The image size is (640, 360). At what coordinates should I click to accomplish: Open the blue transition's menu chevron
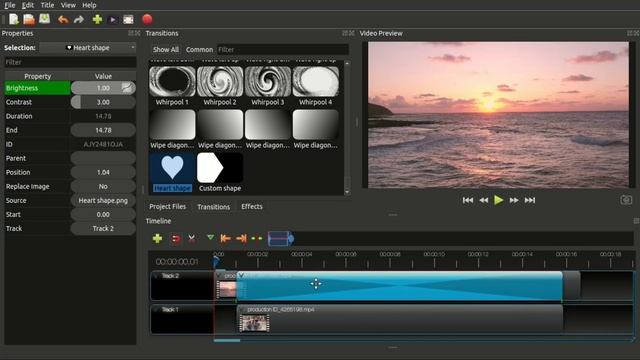241,276
